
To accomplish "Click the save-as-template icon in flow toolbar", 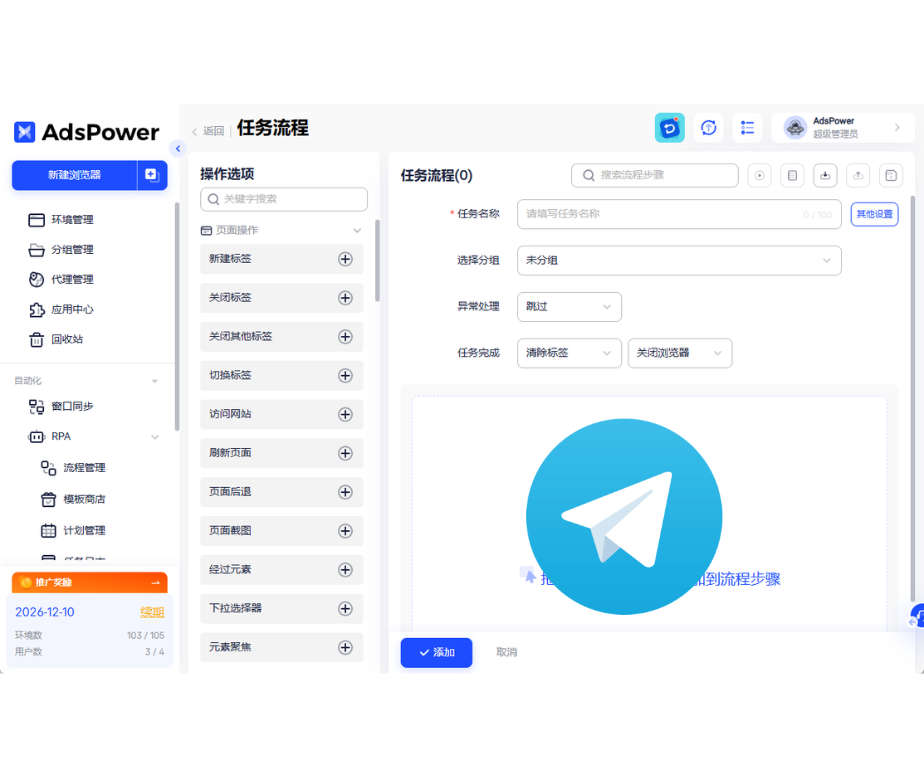I will 891,175.
